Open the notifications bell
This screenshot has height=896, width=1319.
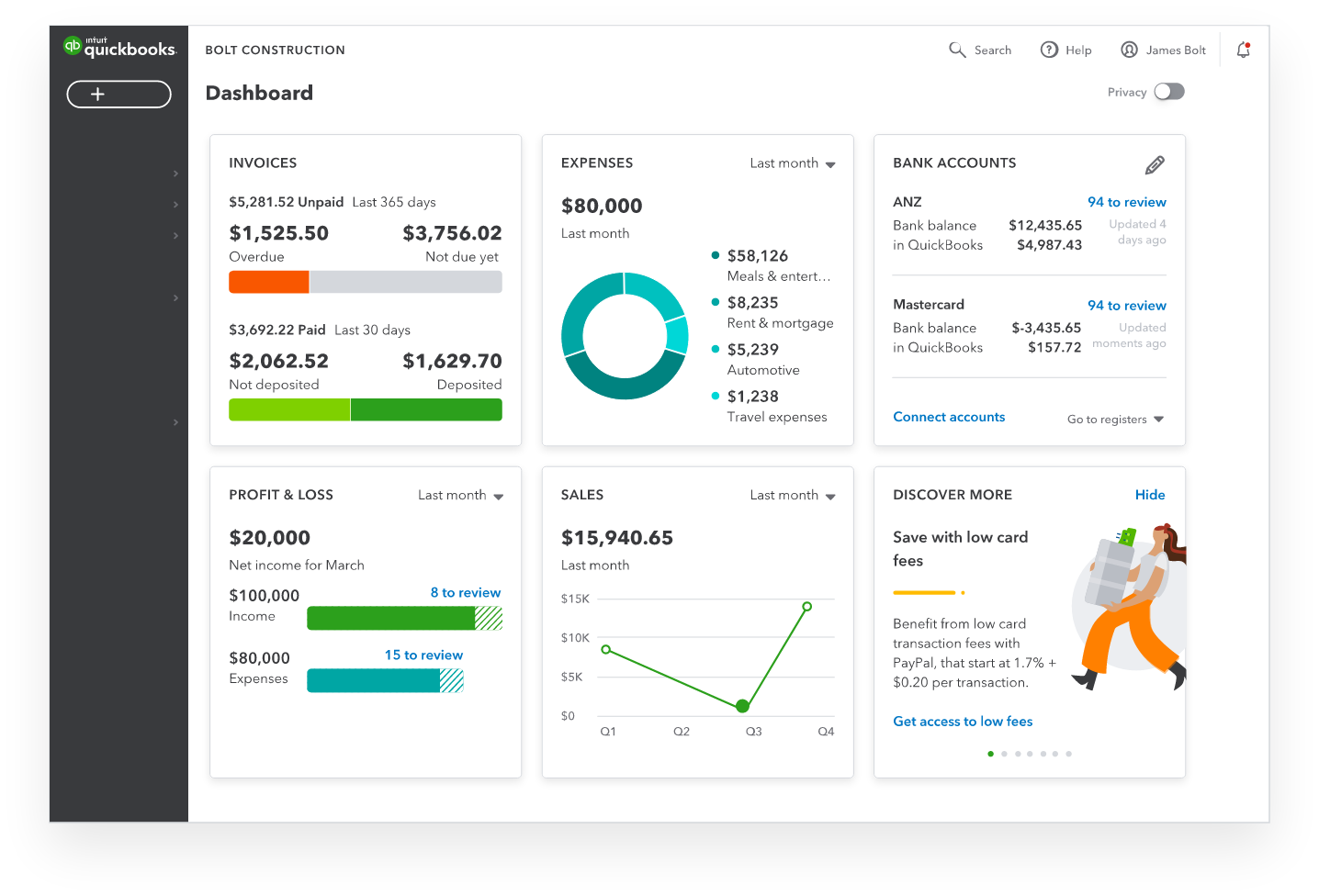[x=1243, y=50]
